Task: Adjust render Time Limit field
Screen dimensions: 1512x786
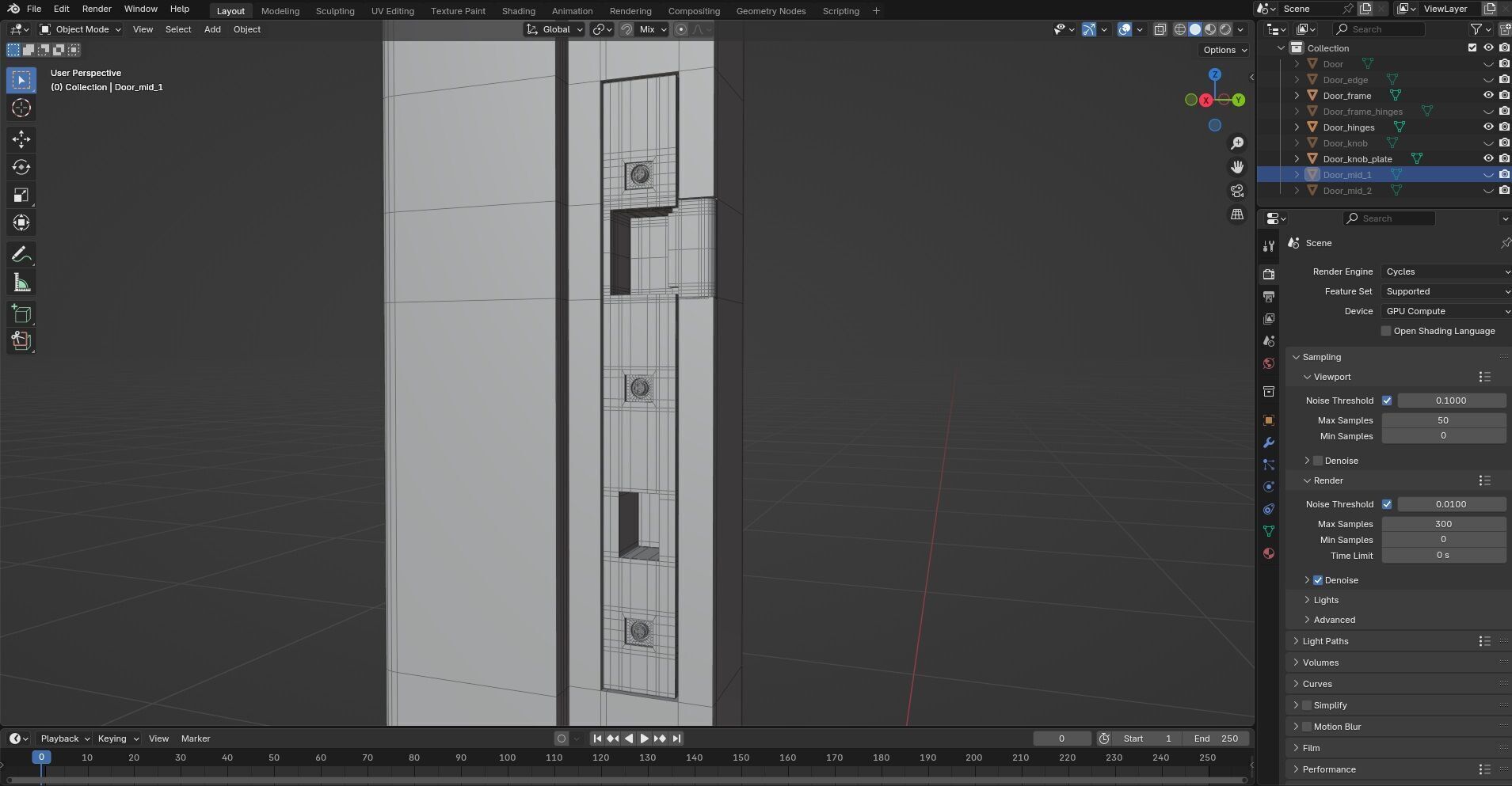Action: coord(1443,556)
